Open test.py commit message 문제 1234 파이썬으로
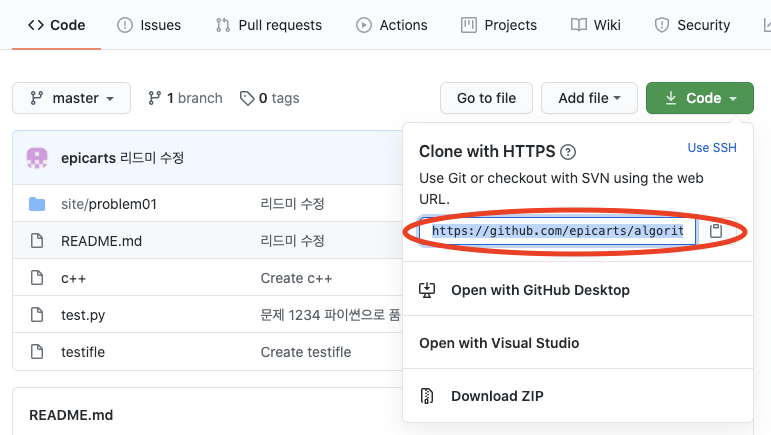Screen dimensions: 771x435 [x=330, y=315]
